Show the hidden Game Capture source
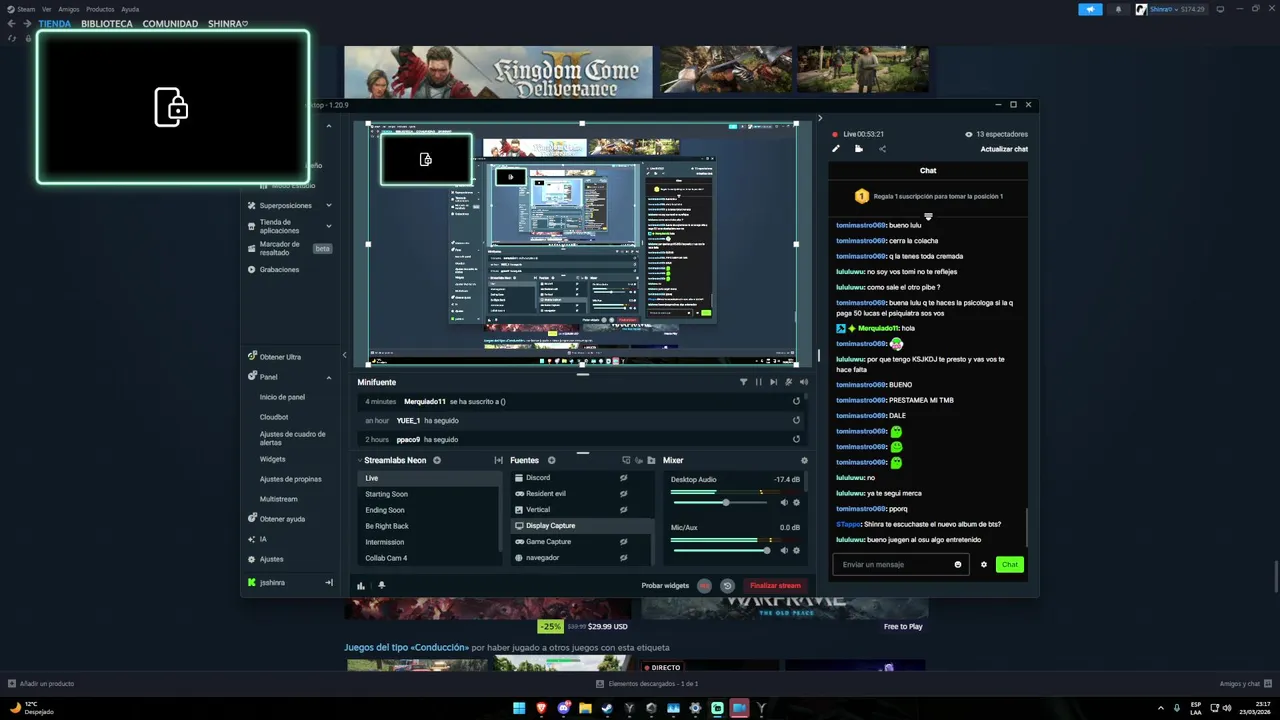Image resolution: width=1280 pixels, height=720 pixels. (x=623, y=542)
